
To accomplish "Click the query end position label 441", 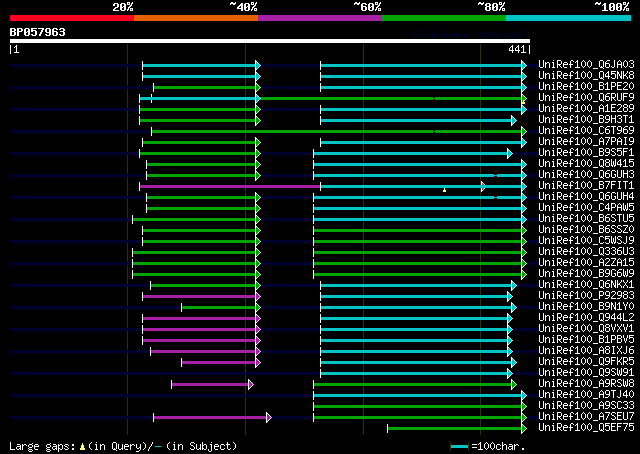I will point(517,49).
